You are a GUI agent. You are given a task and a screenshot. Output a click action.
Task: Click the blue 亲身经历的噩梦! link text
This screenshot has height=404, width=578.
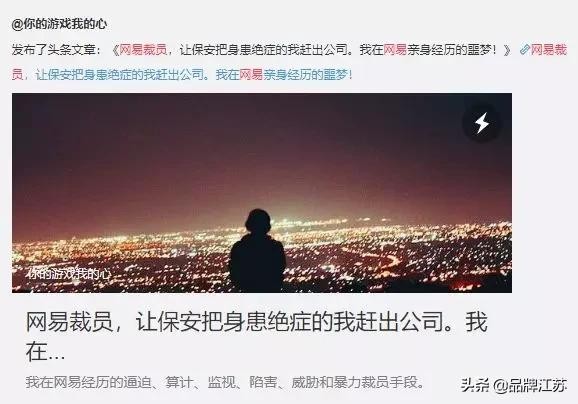(308, 75)
